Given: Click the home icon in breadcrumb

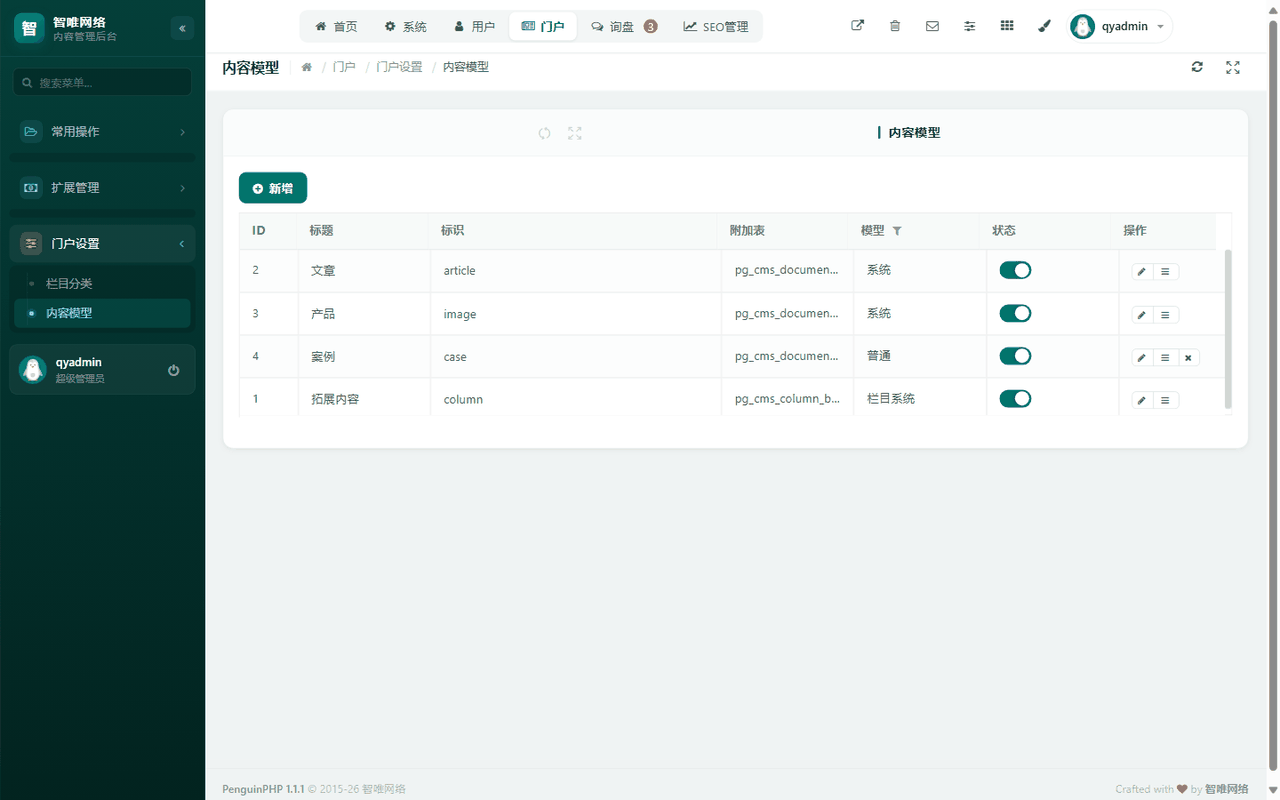Looking at the screenshot, I should pos(307,67).
